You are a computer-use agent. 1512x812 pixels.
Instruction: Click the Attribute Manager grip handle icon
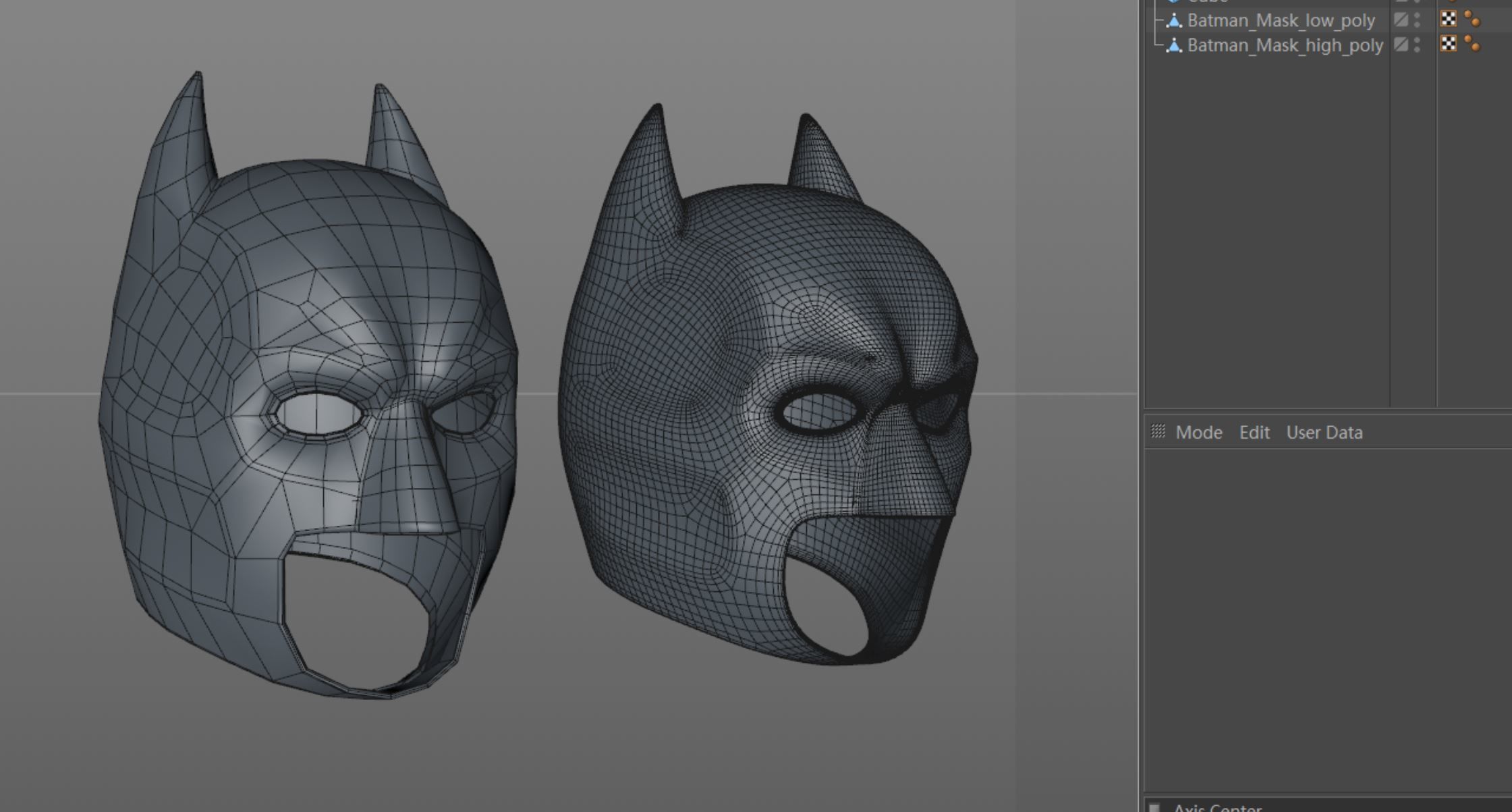(1158, 431)
